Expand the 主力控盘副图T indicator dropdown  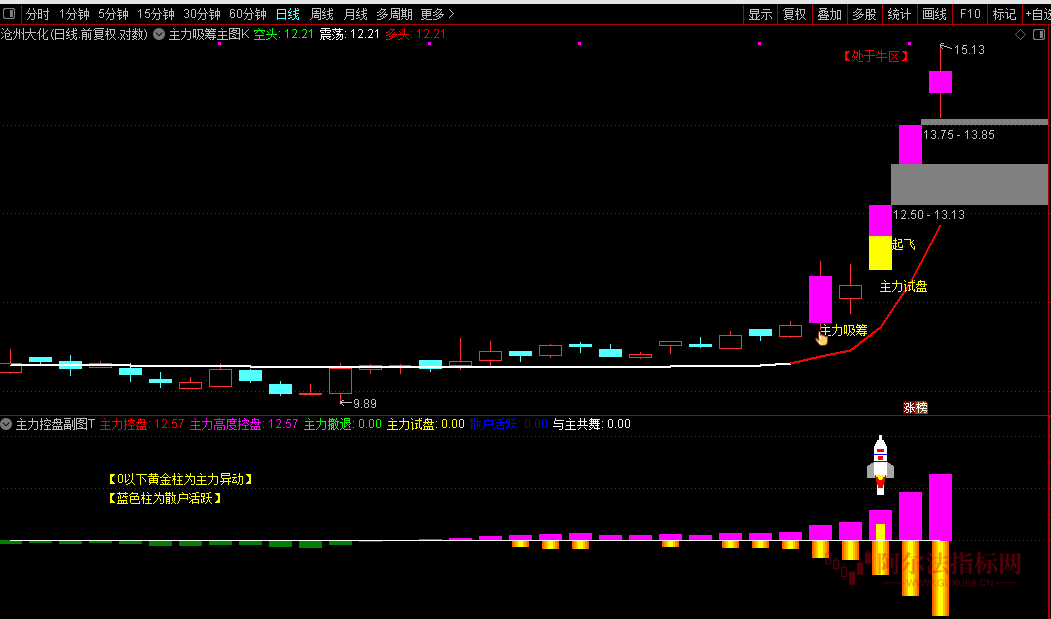click(7, 424)
